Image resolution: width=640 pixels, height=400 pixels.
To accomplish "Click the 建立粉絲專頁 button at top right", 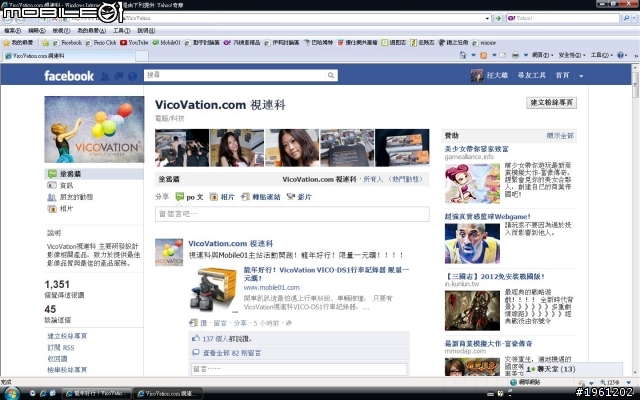I will [x=551, y=102].
